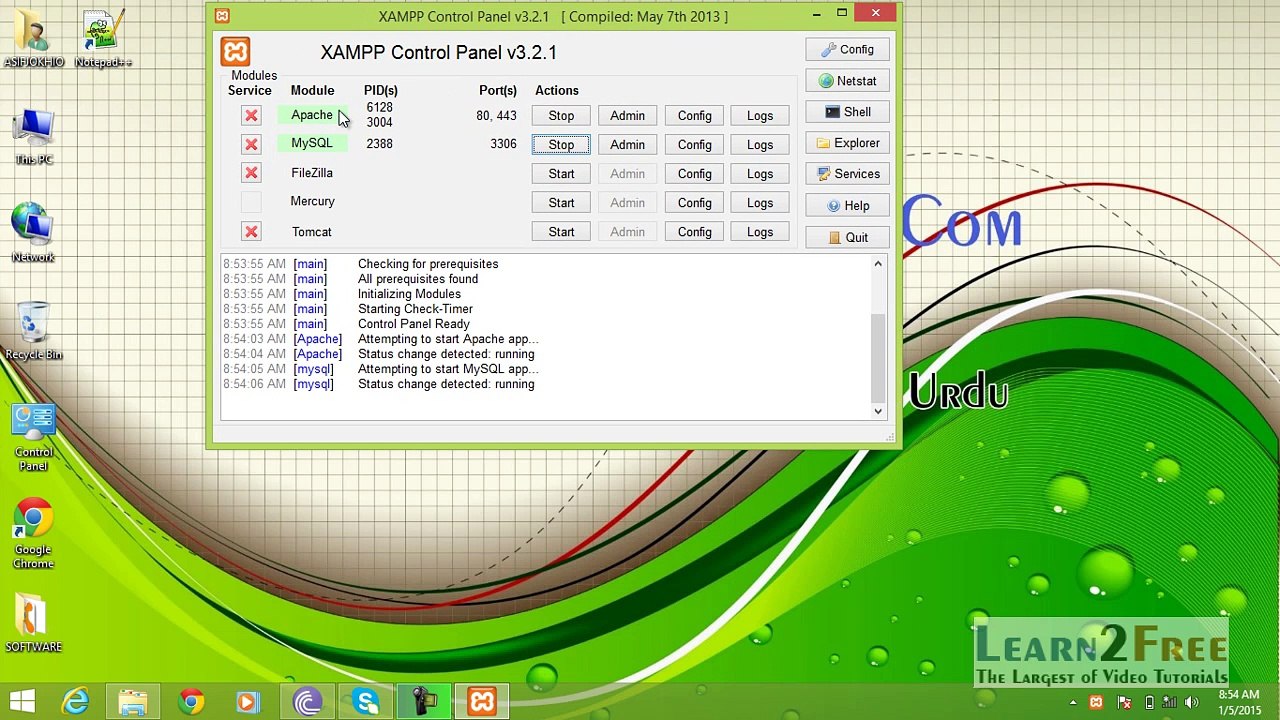
Task: Open the Apache Config button
Action: point(694,116)
